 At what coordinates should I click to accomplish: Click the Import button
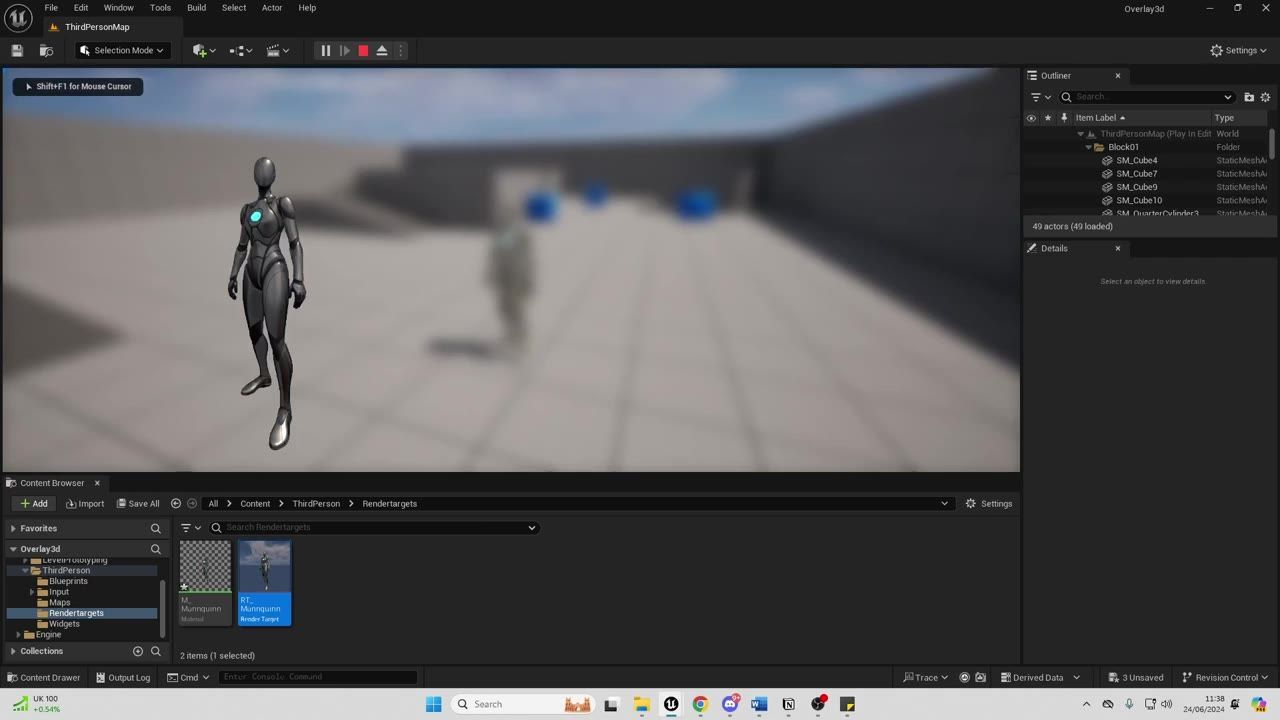[x=85, y=504]
